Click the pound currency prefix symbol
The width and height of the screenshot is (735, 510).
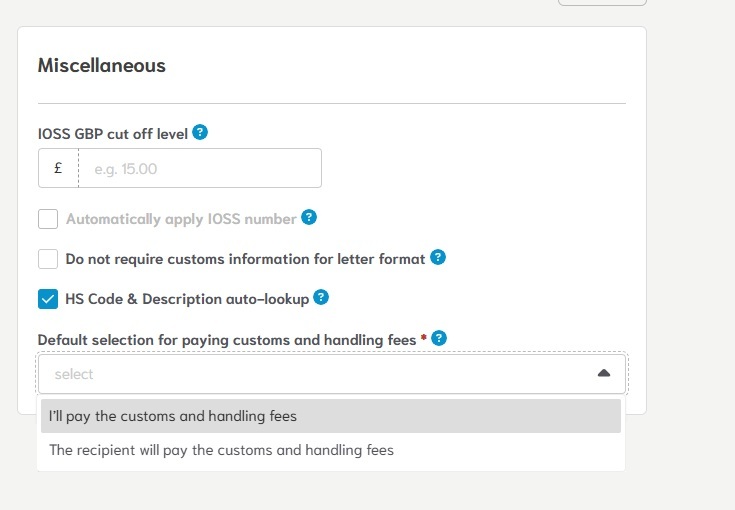[58, 168]
